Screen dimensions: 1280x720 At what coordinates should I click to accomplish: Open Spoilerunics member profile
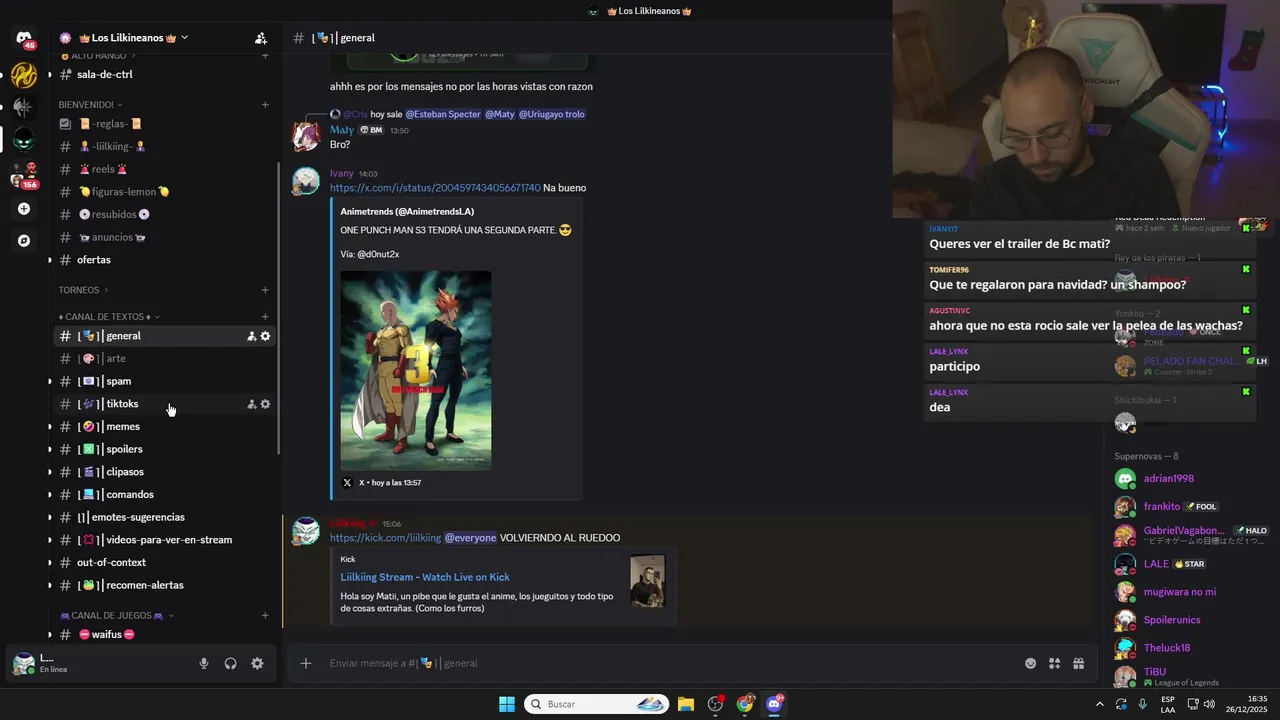click(1189, 620)
